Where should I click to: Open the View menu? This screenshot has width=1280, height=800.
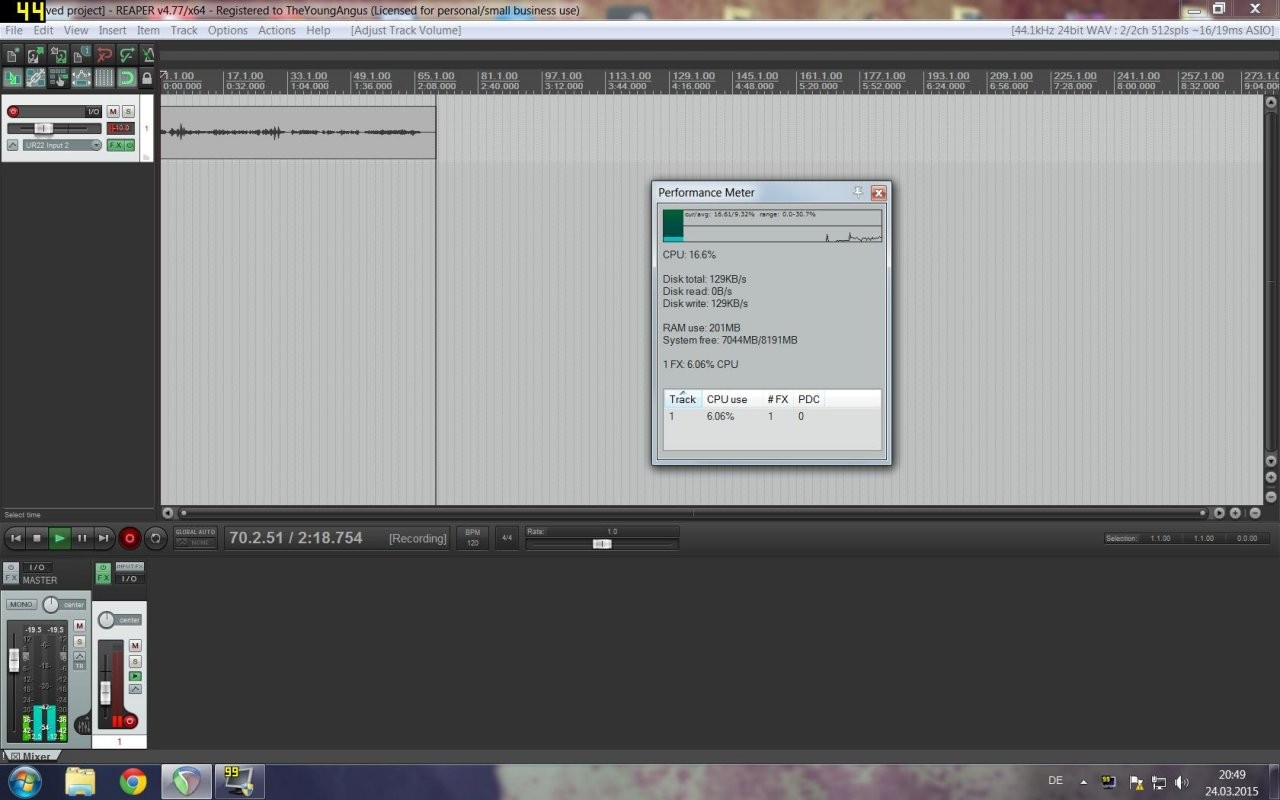tap(76, 30)
